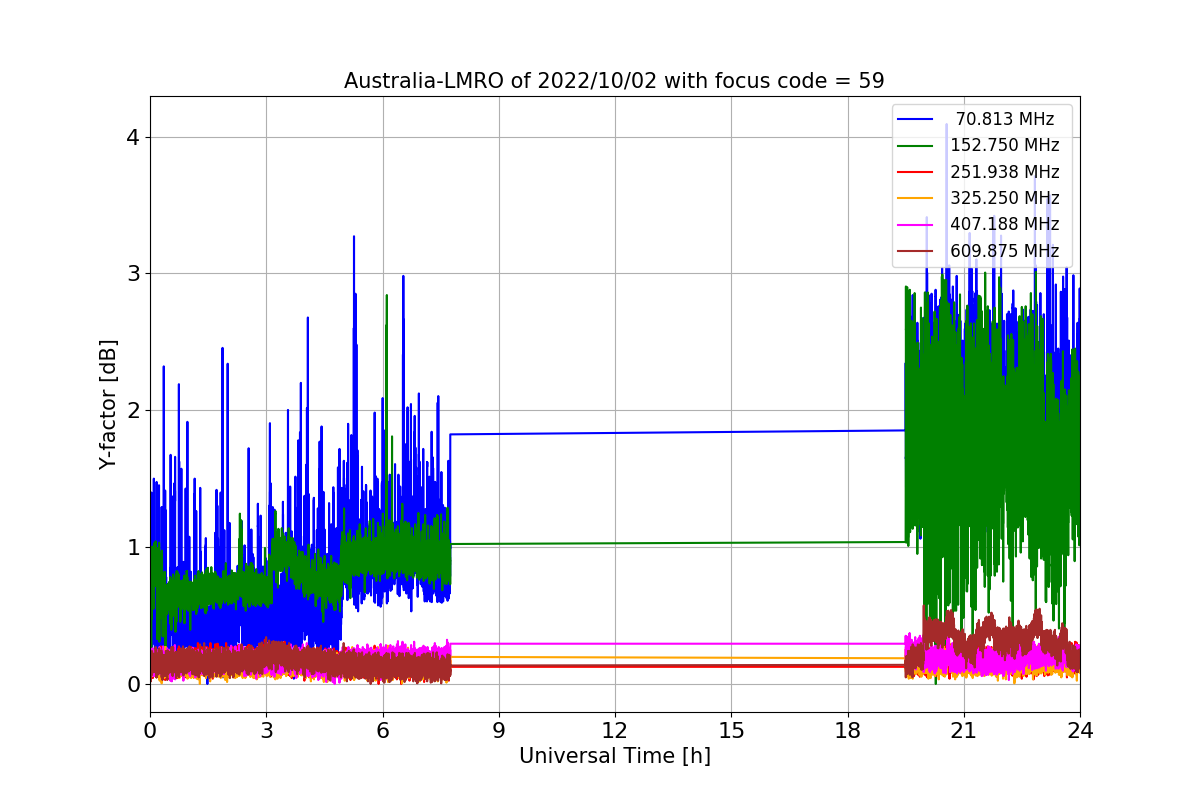Click the green line sample in legend
This screenshot has width=1200, height=800.
click(915, 146)
